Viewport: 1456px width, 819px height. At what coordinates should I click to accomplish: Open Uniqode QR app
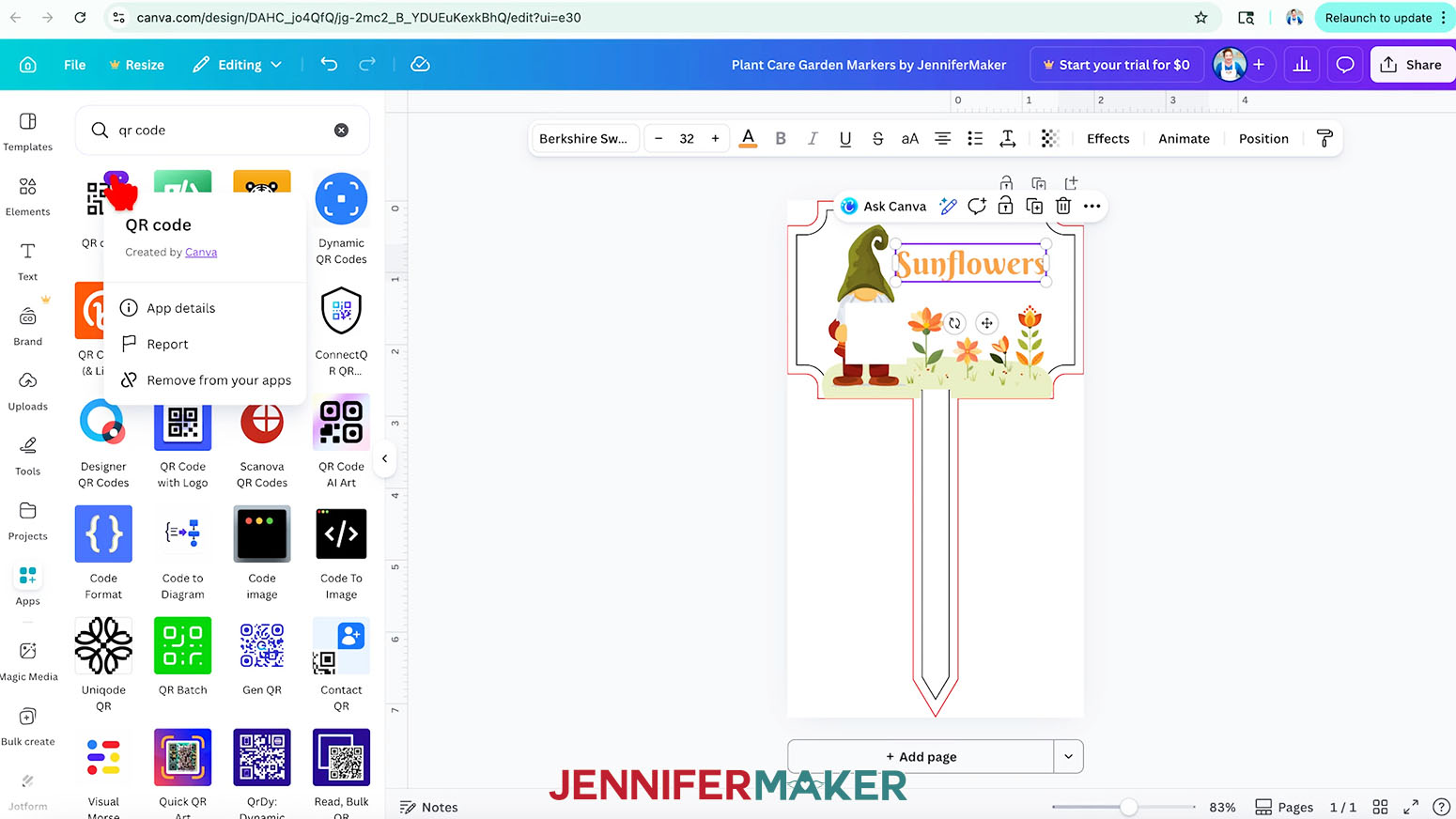tap(103, 666)
